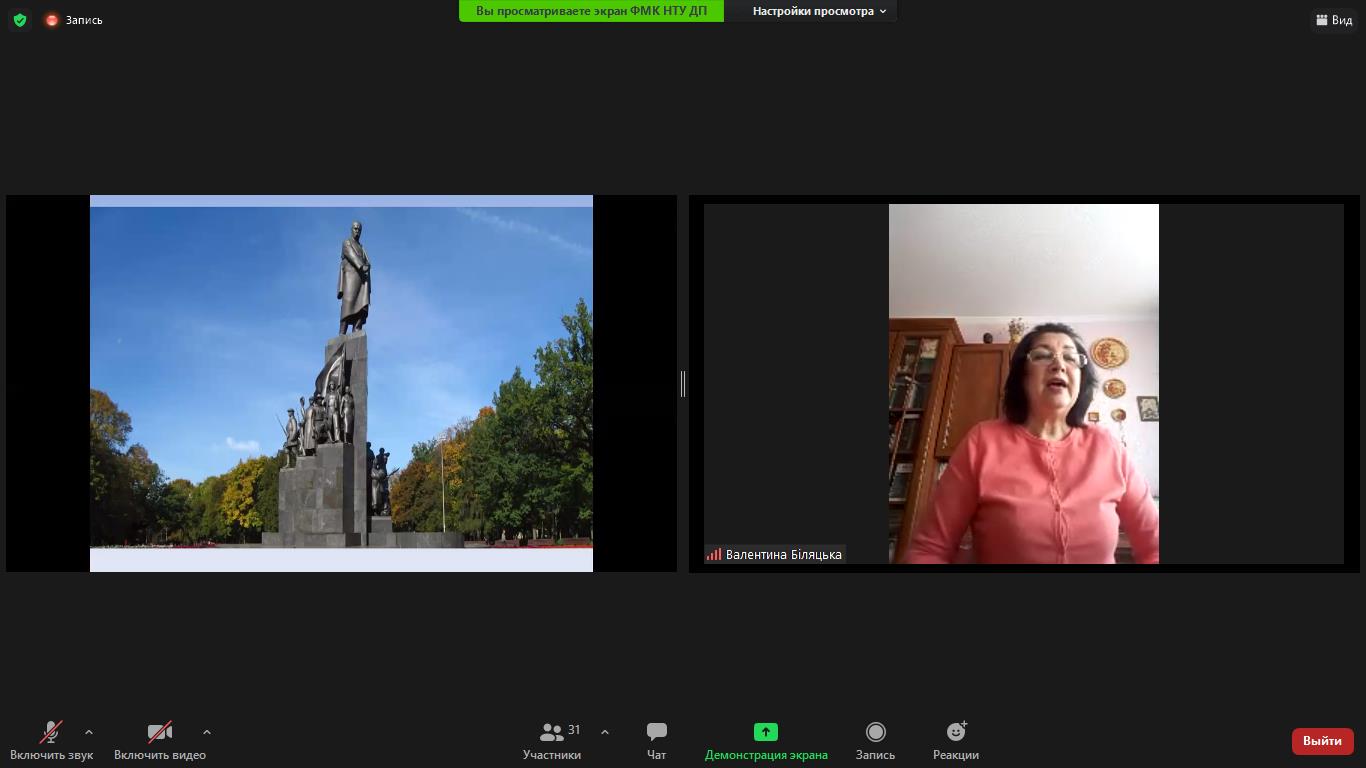This screenshot has width=1366, height=768.
Task: Click the signal strength bars beside Валентина Біляцька
Action: (714, 555)
